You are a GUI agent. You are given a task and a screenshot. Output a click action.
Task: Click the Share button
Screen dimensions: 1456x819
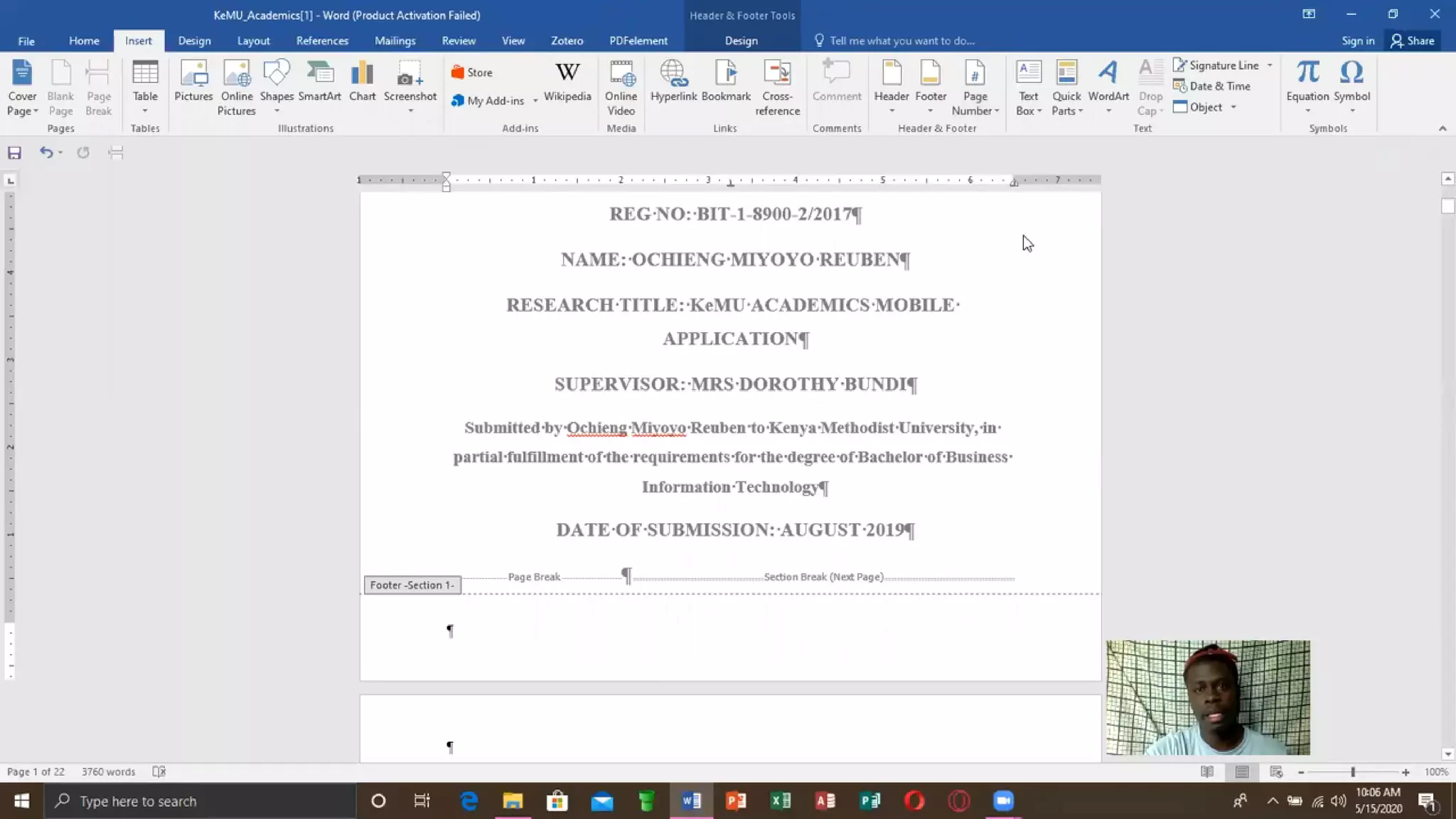pos(1413,41)
